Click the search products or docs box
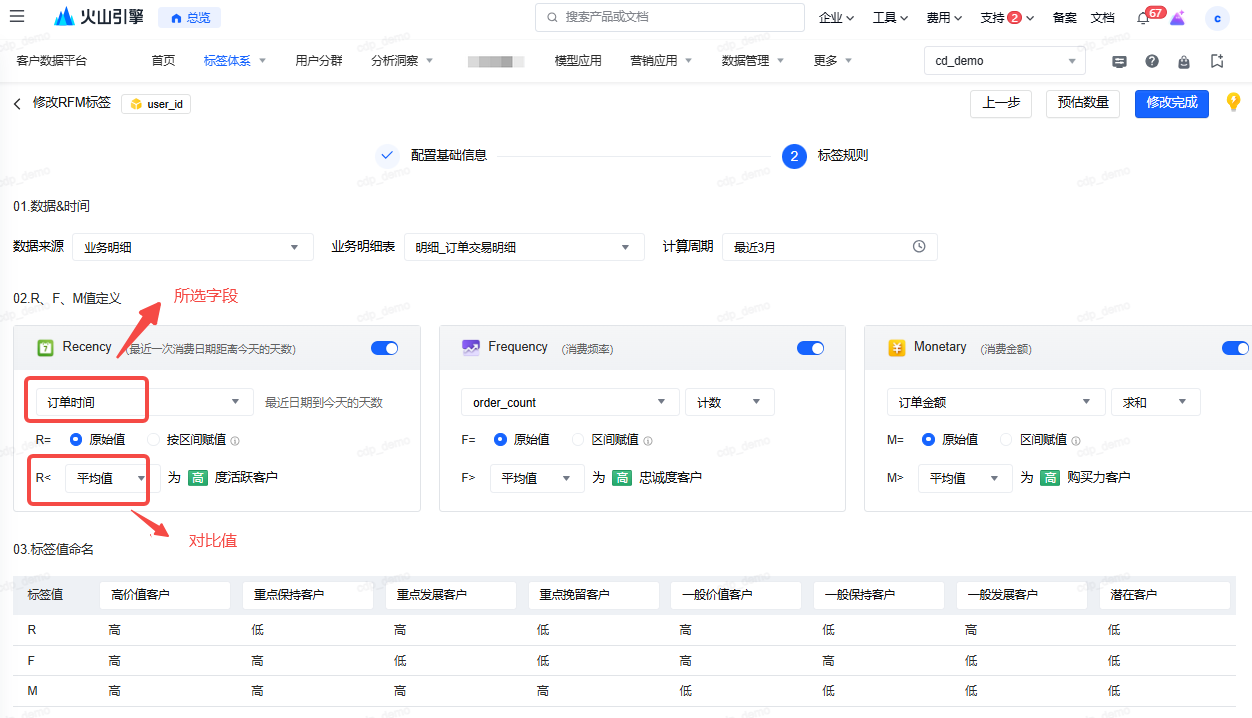Image resolution: width=1252 pixels, height=718 pixels. coord(670,17)
